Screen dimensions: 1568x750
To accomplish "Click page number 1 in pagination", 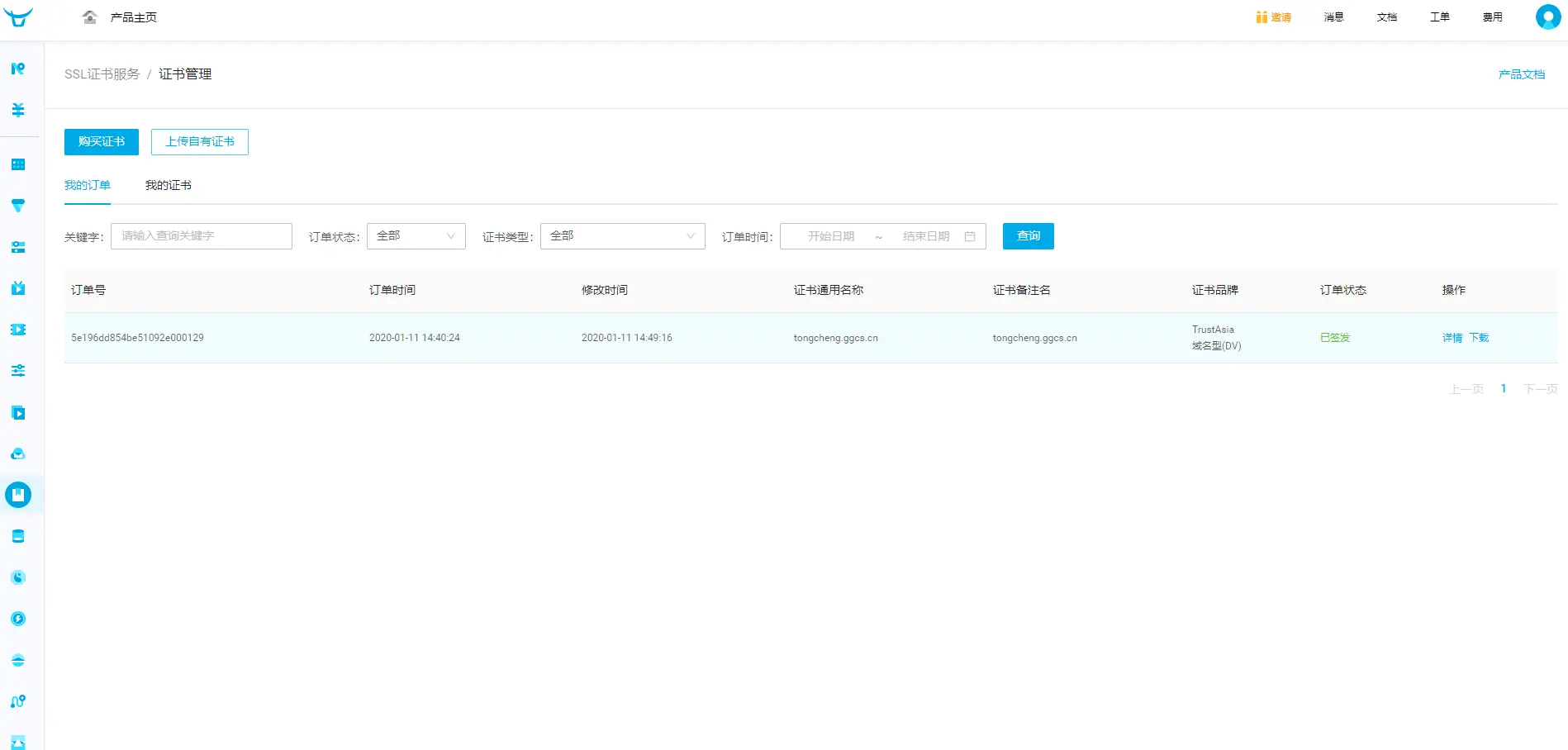I will point(1504,389).
